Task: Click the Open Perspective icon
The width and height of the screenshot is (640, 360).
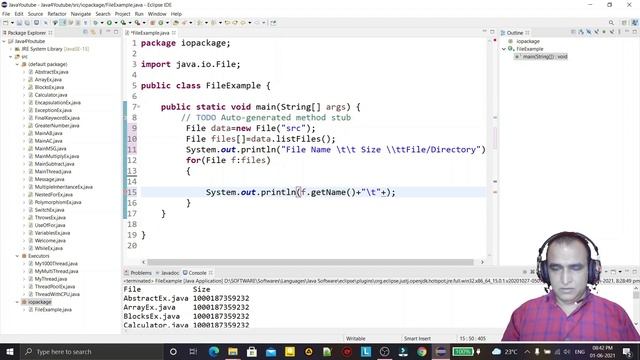Action: coord(624,23)
